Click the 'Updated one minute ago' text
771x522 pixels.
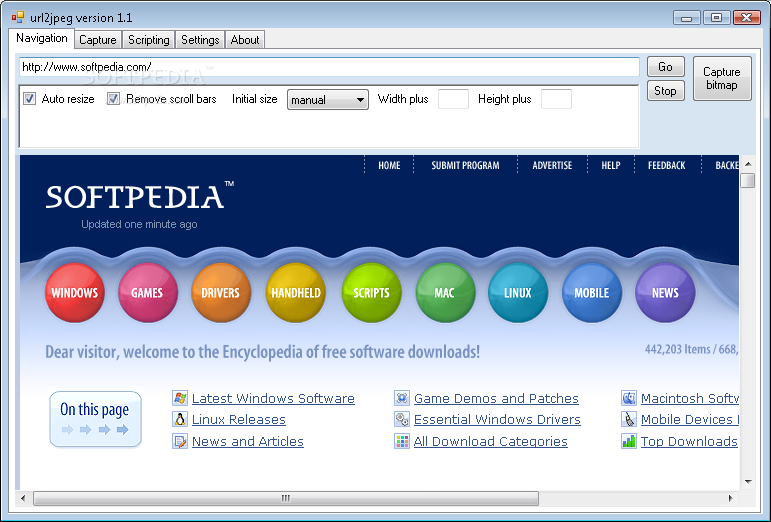pyautogui.click(x=139, y=225)
